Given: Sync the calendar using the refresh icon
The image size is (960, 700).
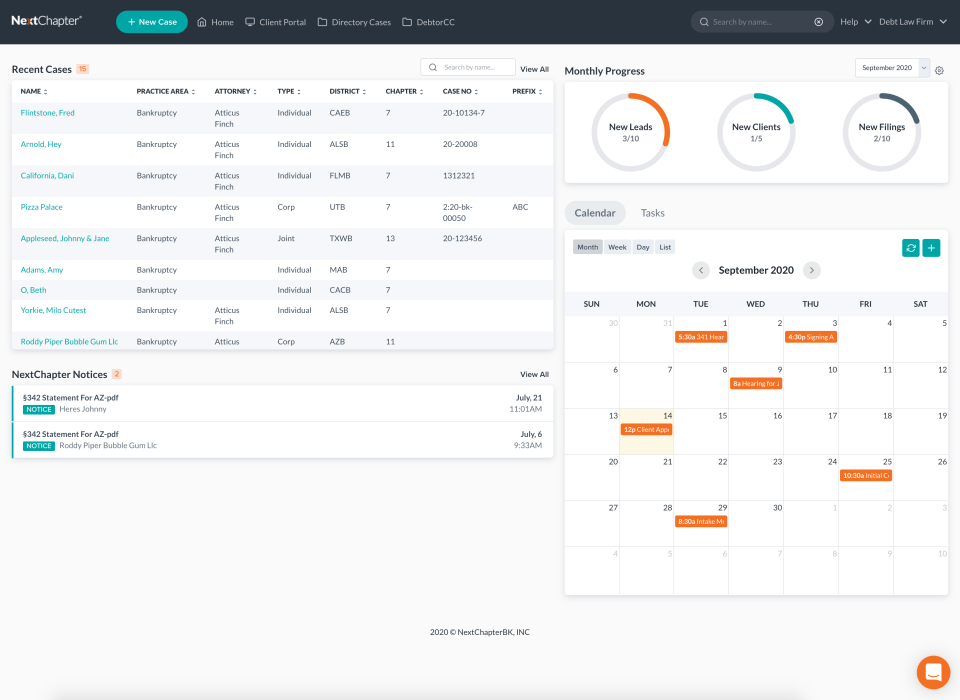Looking at the screenshot, I should pyautogui.click(x=909, y=247).
